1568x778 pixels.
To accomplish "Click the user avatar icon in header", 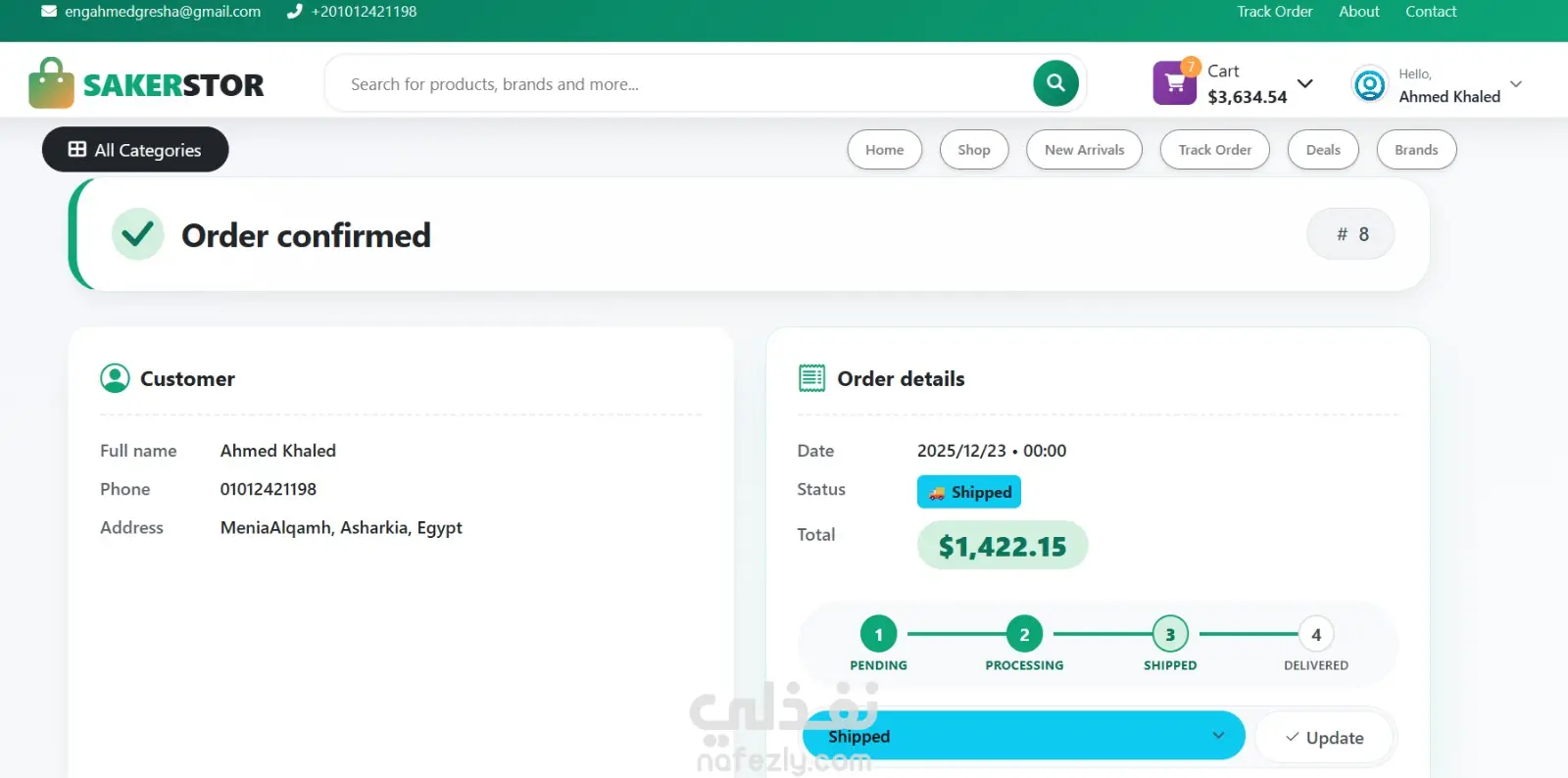I will tap(1369, 84).
